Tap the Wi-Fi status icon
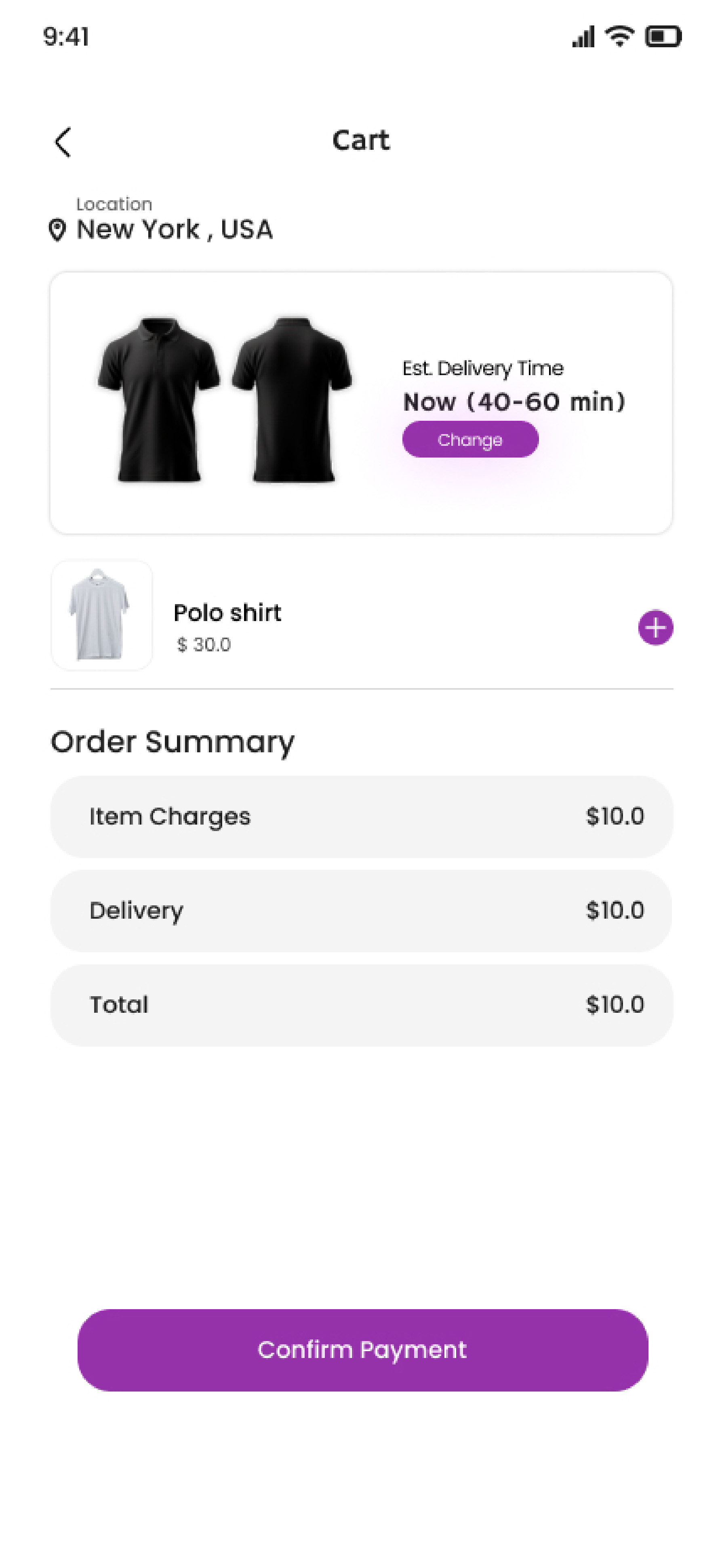Screen dimensions: 724x1568 point(619,36)
